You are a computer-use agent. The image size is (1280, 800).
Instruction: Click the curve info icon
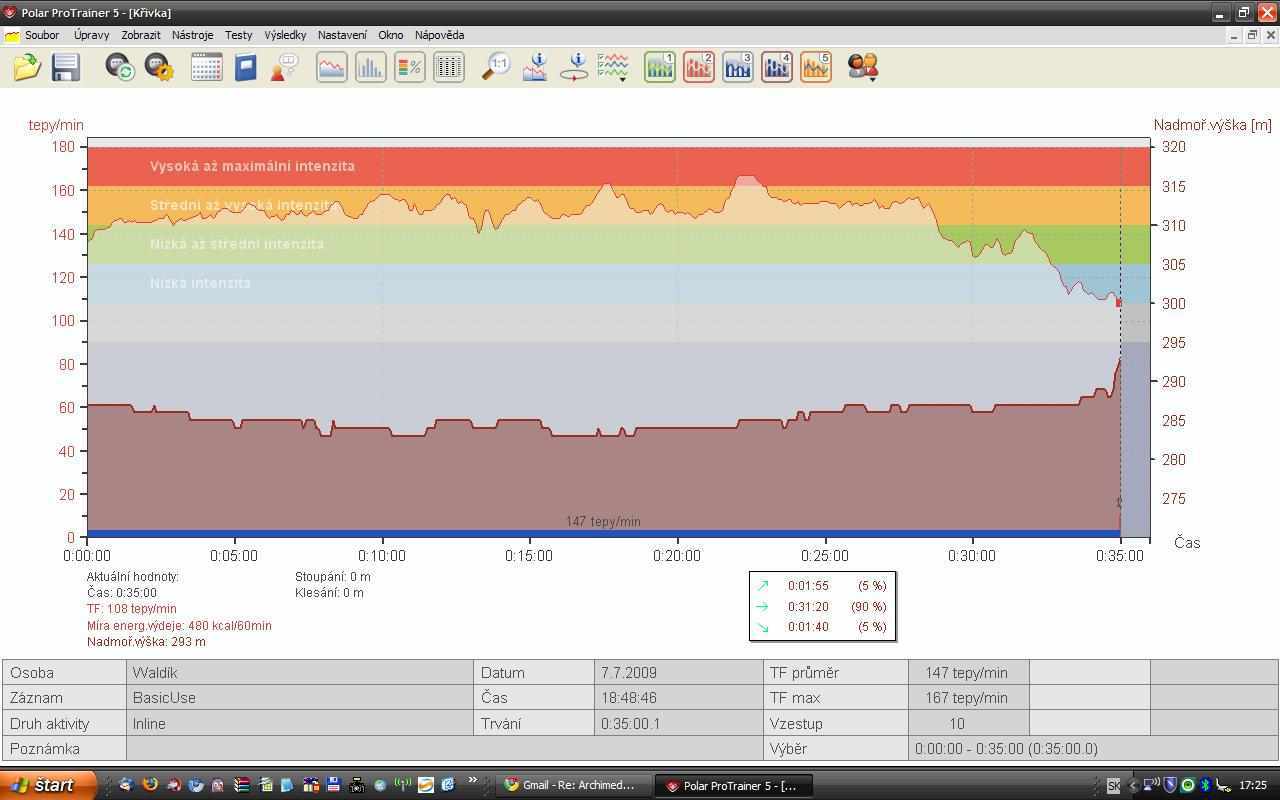point(535,67)
